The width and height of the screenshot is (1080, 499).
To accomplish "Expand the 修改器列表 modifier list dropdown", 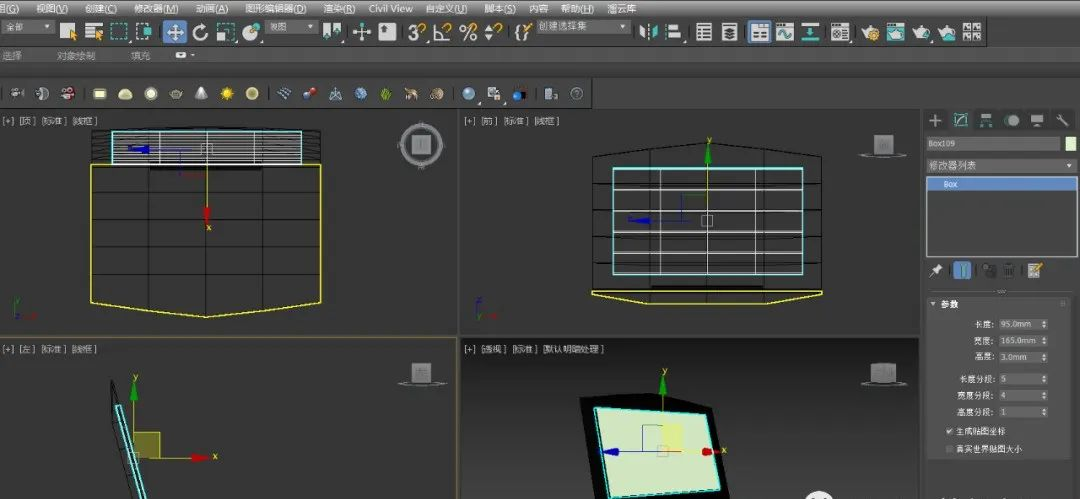I will point(1001,166).
